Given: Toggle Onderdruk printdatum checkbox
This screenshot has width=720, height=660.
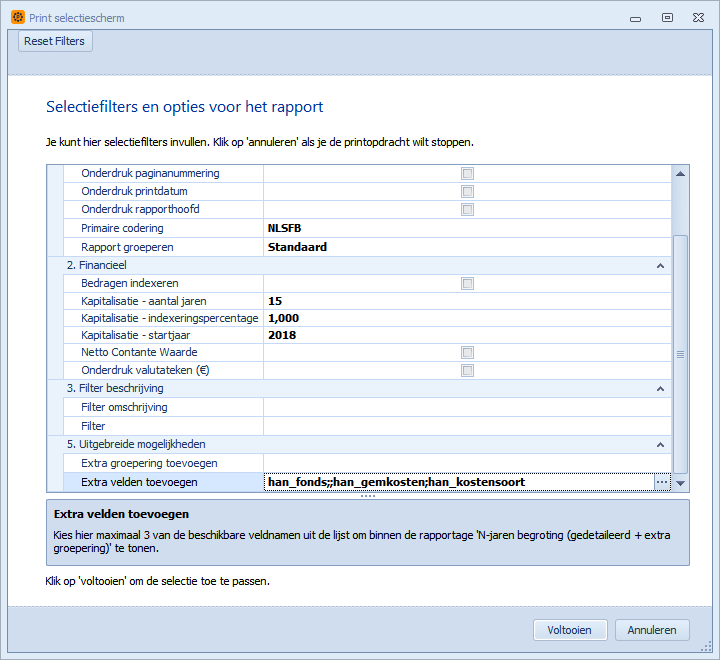Looking at the screenshot, I should coord(467,191).
